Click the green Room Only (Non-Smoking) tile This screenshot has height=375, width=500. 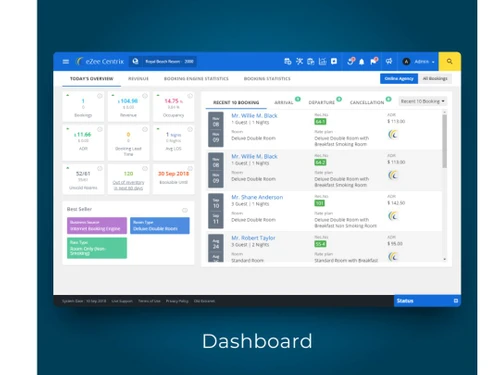point(97,248)
